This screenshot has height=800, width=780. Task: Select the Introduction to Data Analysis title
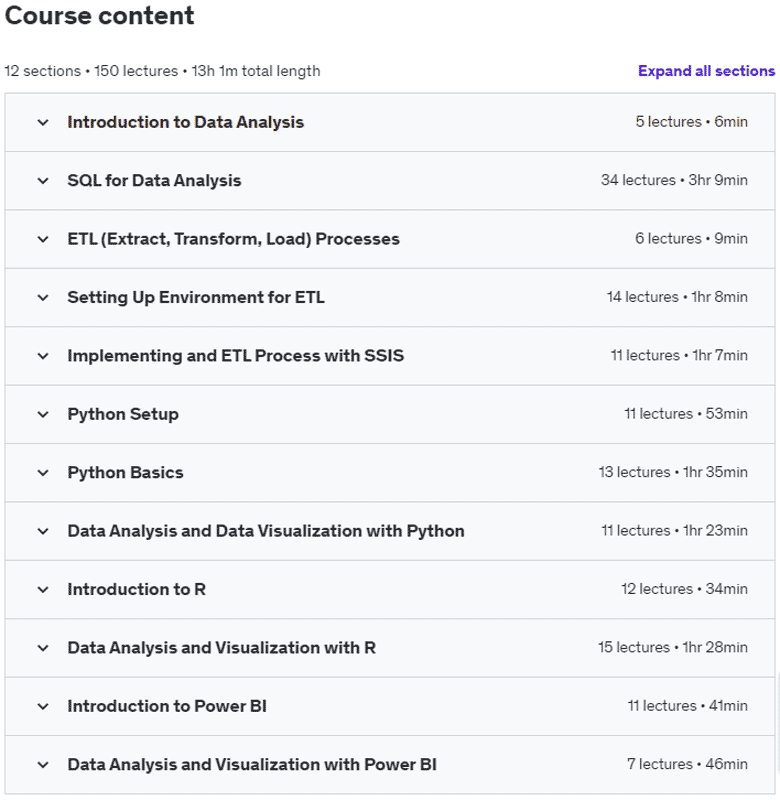186,122
